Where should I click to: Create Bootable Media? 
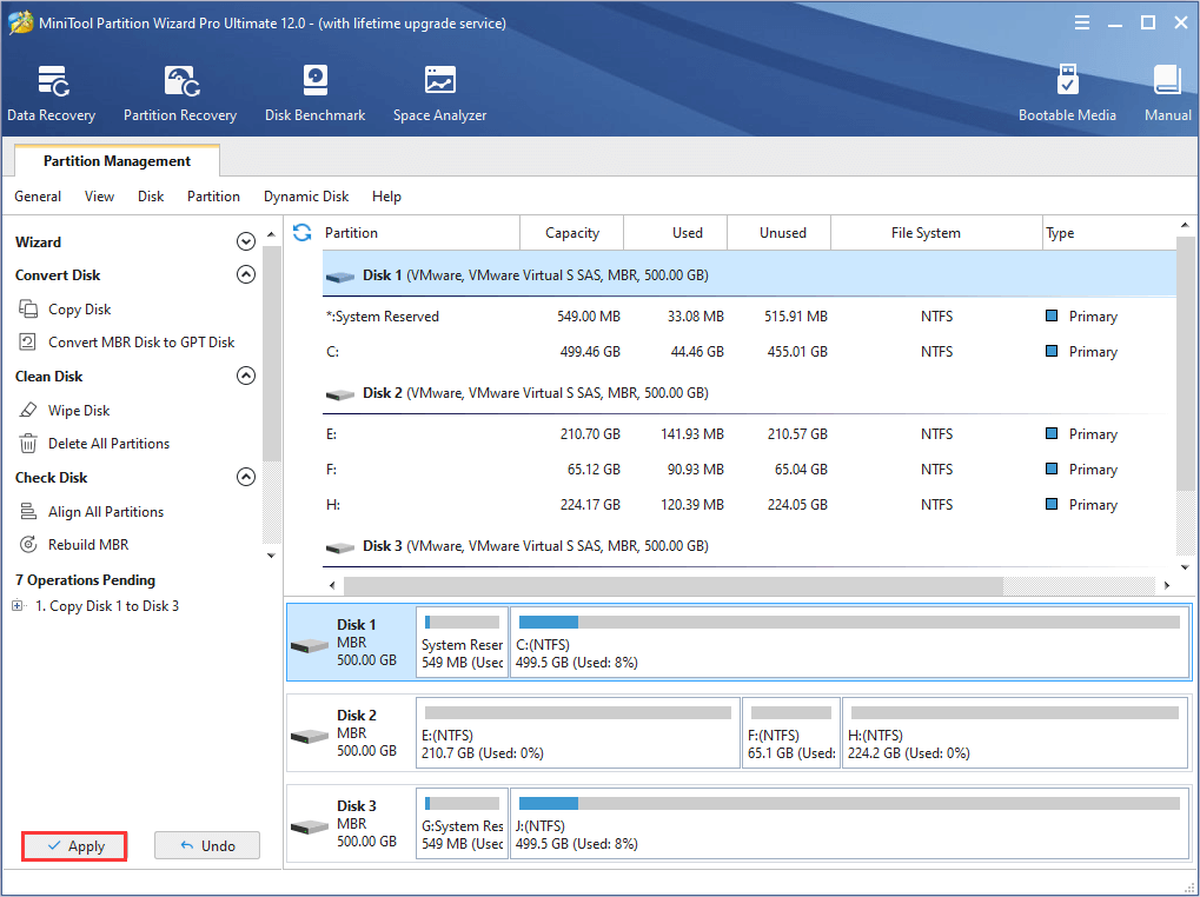click(x=1067, y=93)
